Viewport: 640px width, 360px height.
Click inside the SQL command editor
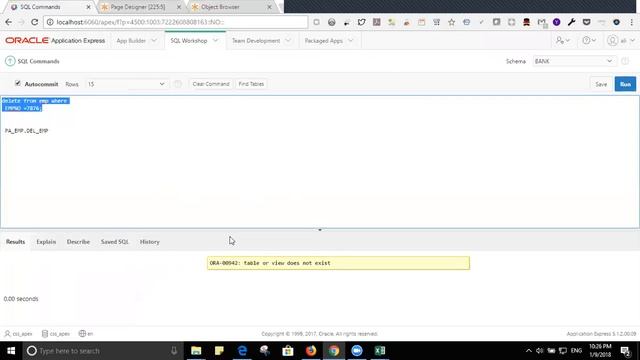(320, 162)
